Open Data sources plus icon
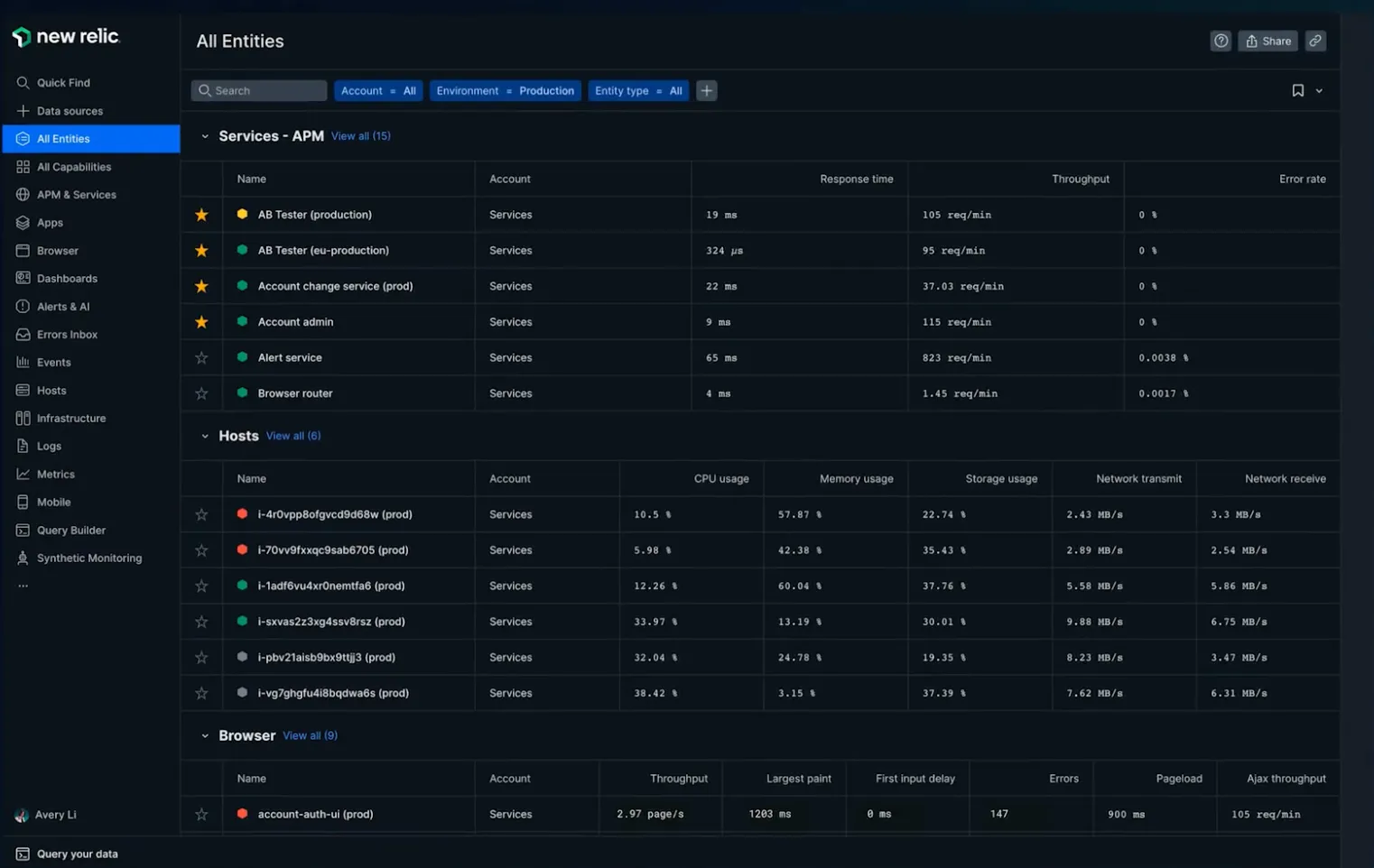Screen dimensions: 1374x868 pos(23,110)
